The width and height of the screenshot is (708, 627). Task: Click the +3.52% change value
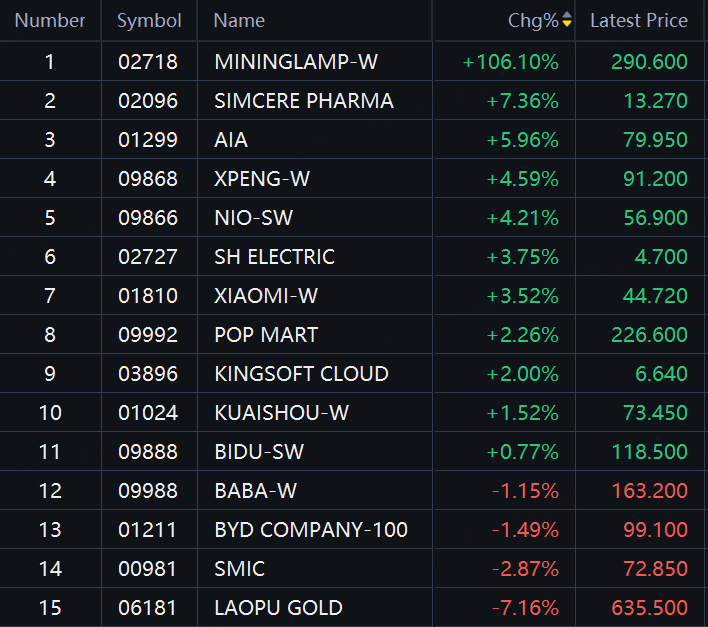(x=522, y=296)
